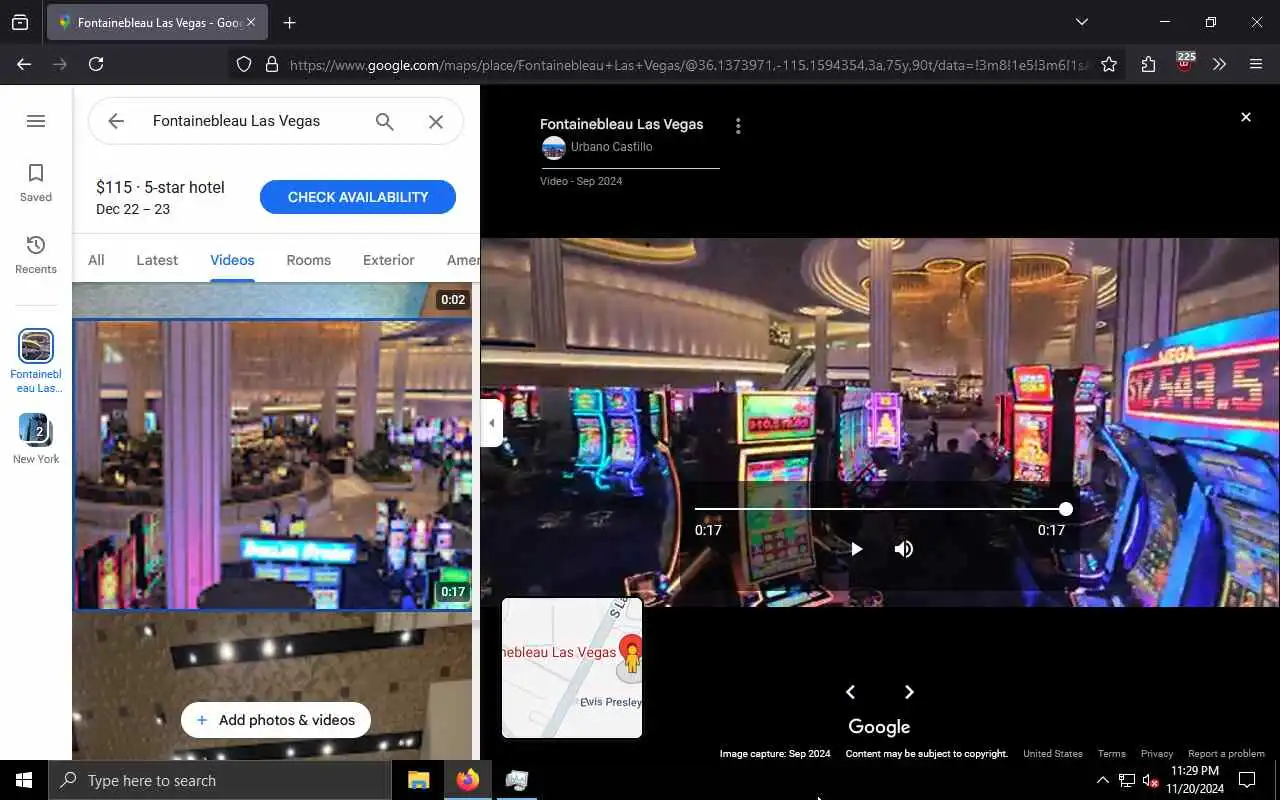1280x800 pixels.
Task: Click Report a problem link
Action: tap(1226, 754)
